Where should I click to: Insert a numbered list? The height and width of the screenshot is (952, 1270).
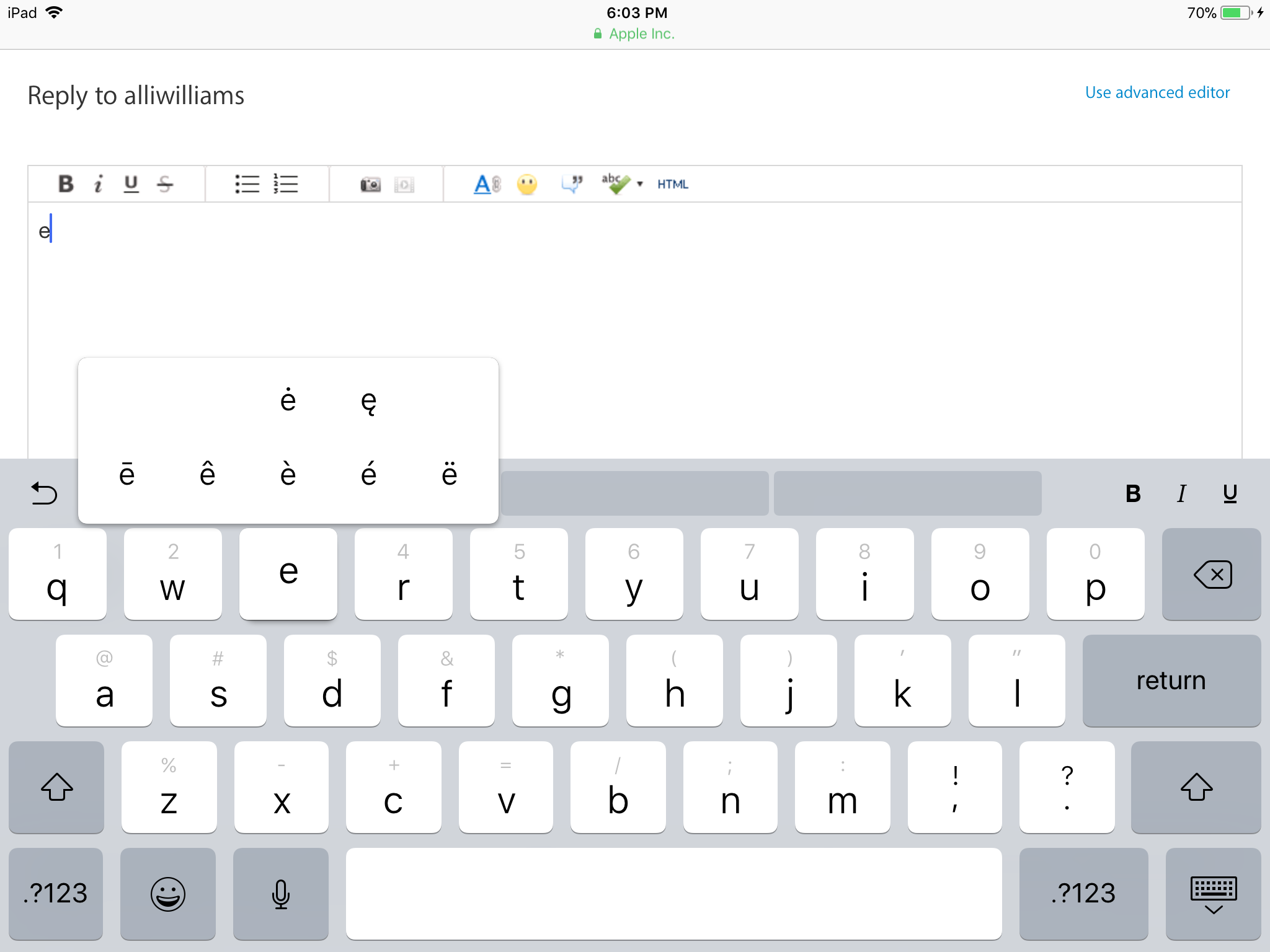[x=286, y=184]
